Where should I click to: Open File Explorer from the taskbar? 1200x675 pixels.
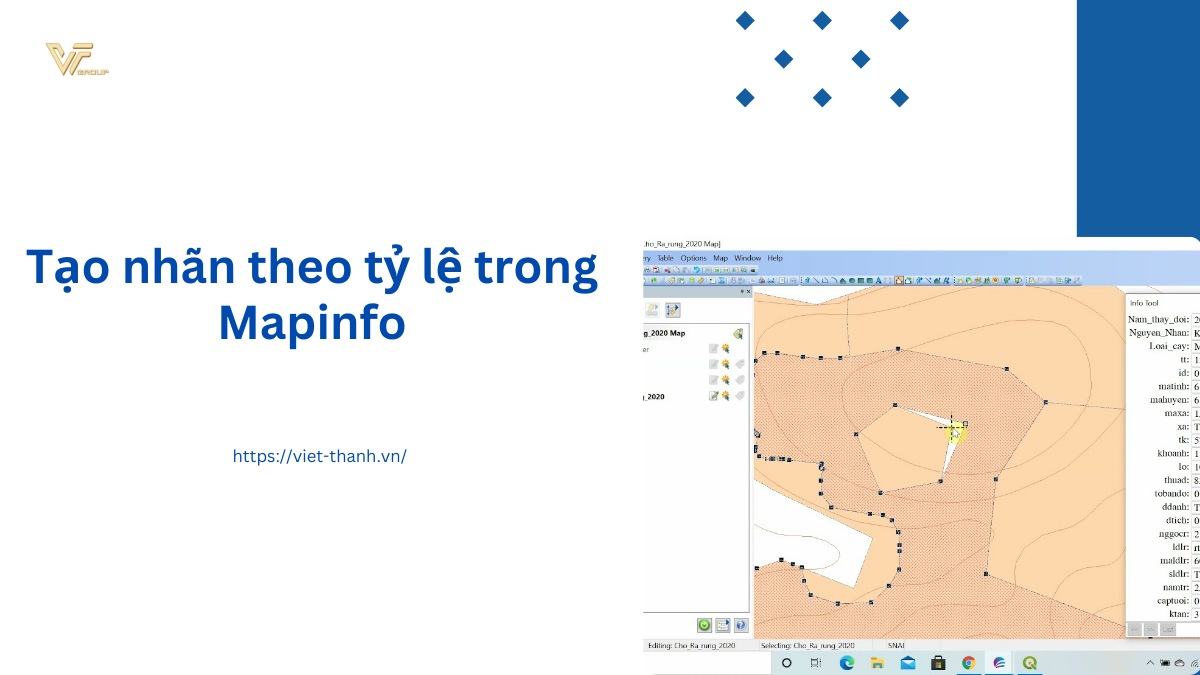point(877,663)
